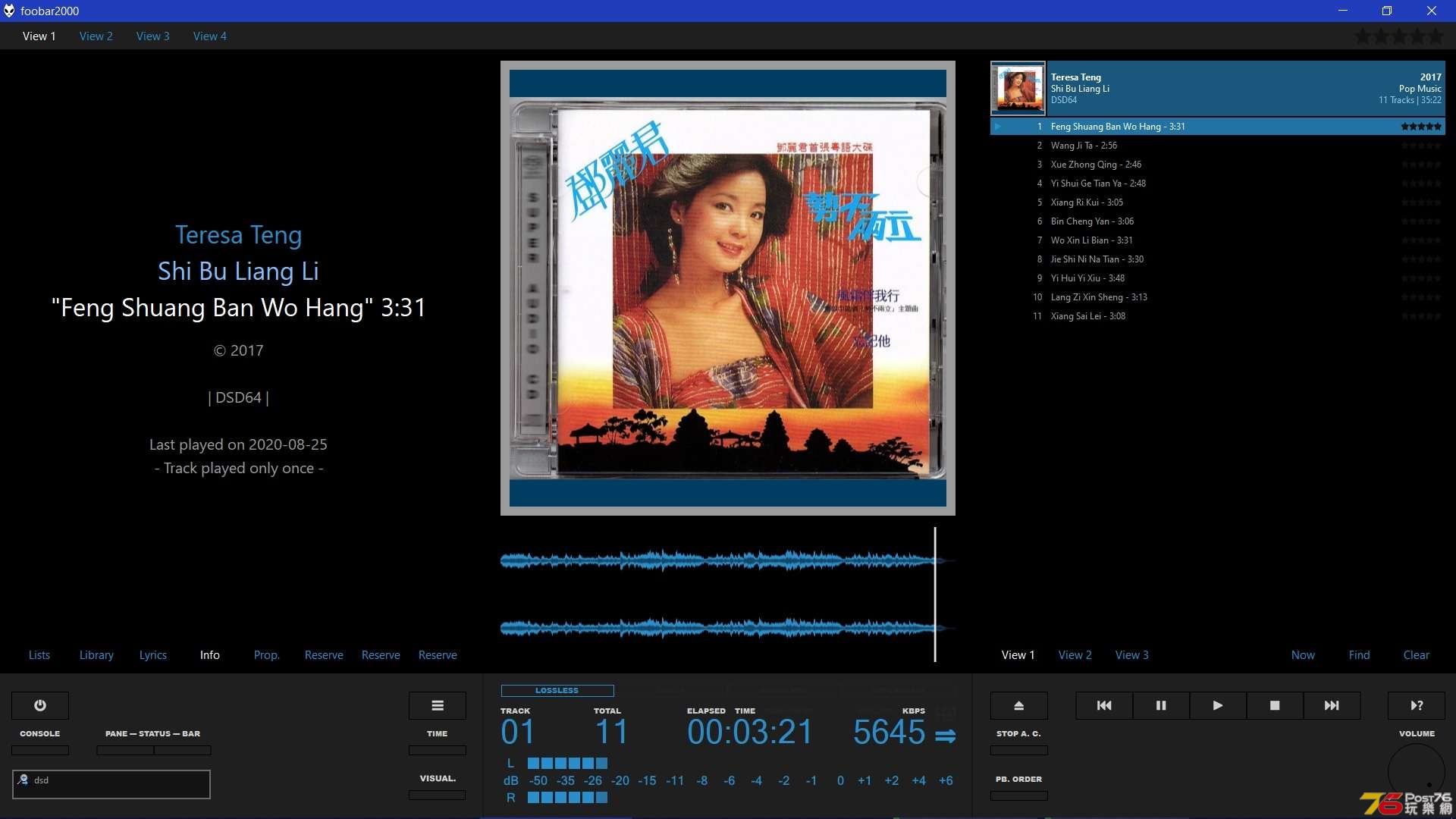Image resolution: width=1456 pixels, height=819 pixels.
Task: Click the 5645 KBPS bitrate readout
Action: (889, 732)
